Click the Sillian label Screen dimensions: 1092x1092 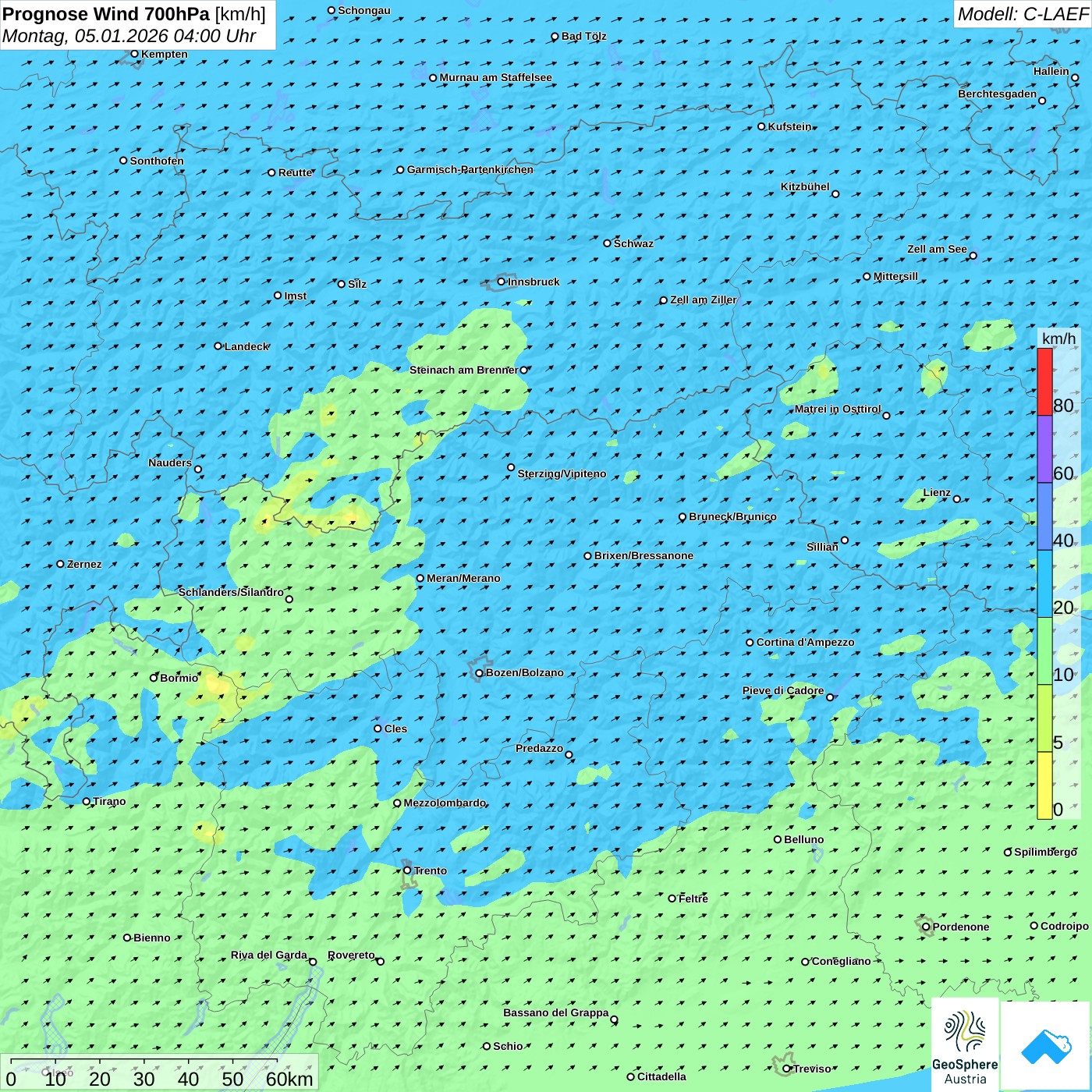point(822,547)
